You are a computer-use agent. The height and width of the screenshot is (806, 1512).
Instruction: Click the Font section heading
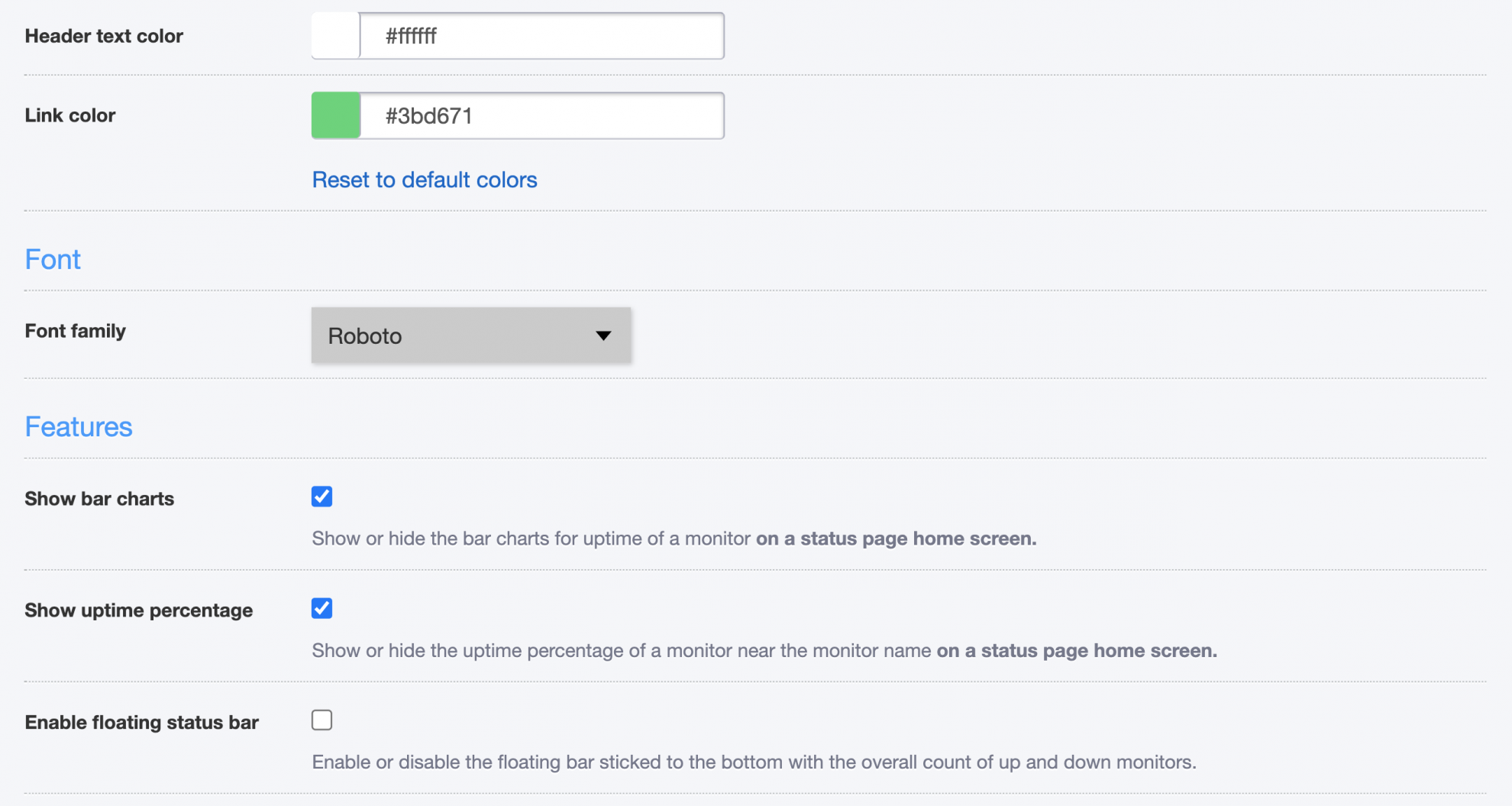click(52, 259)
